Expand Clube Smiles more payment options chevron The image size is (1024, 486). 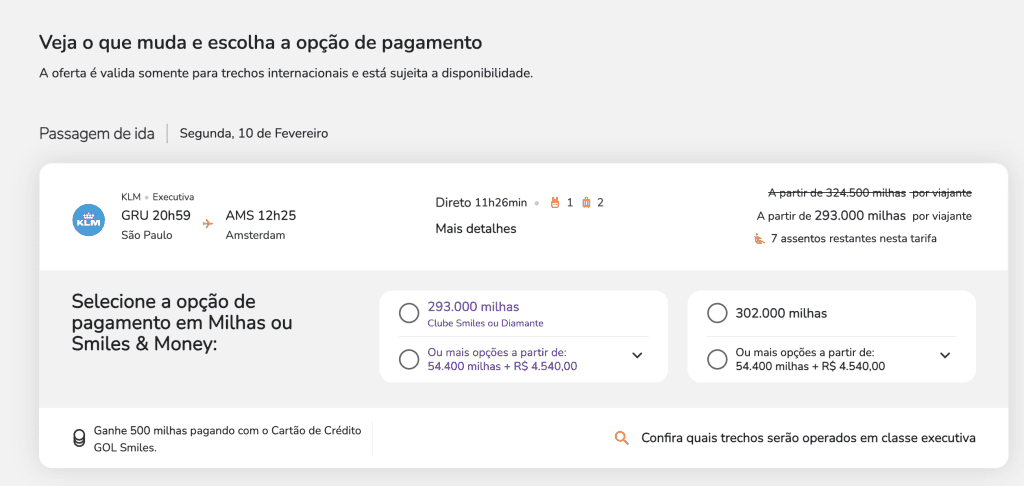(x=637, y=356)
